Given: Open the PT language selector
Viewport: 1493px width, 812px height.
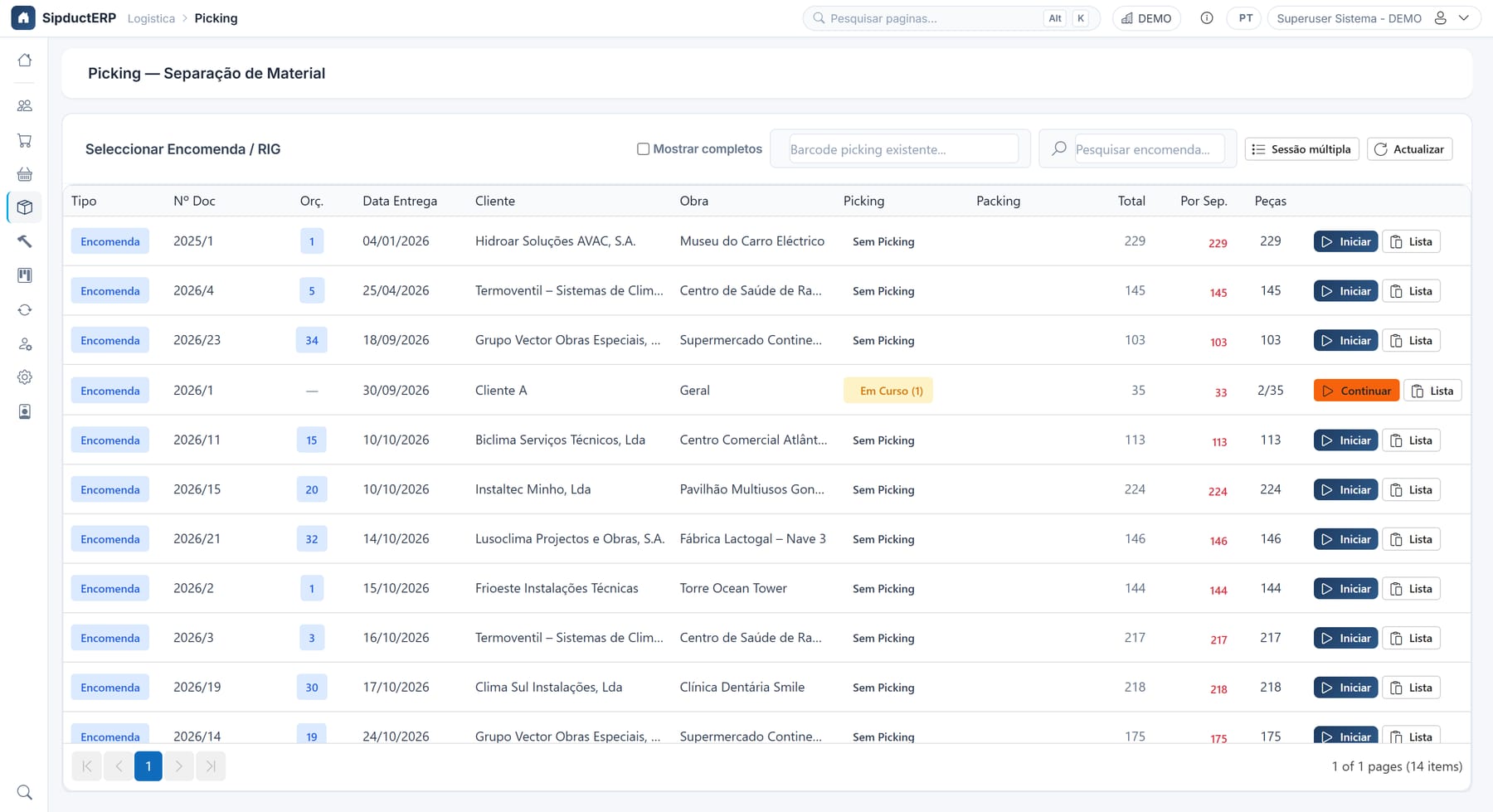Looking at the screenshot, I should point(1246,18).
